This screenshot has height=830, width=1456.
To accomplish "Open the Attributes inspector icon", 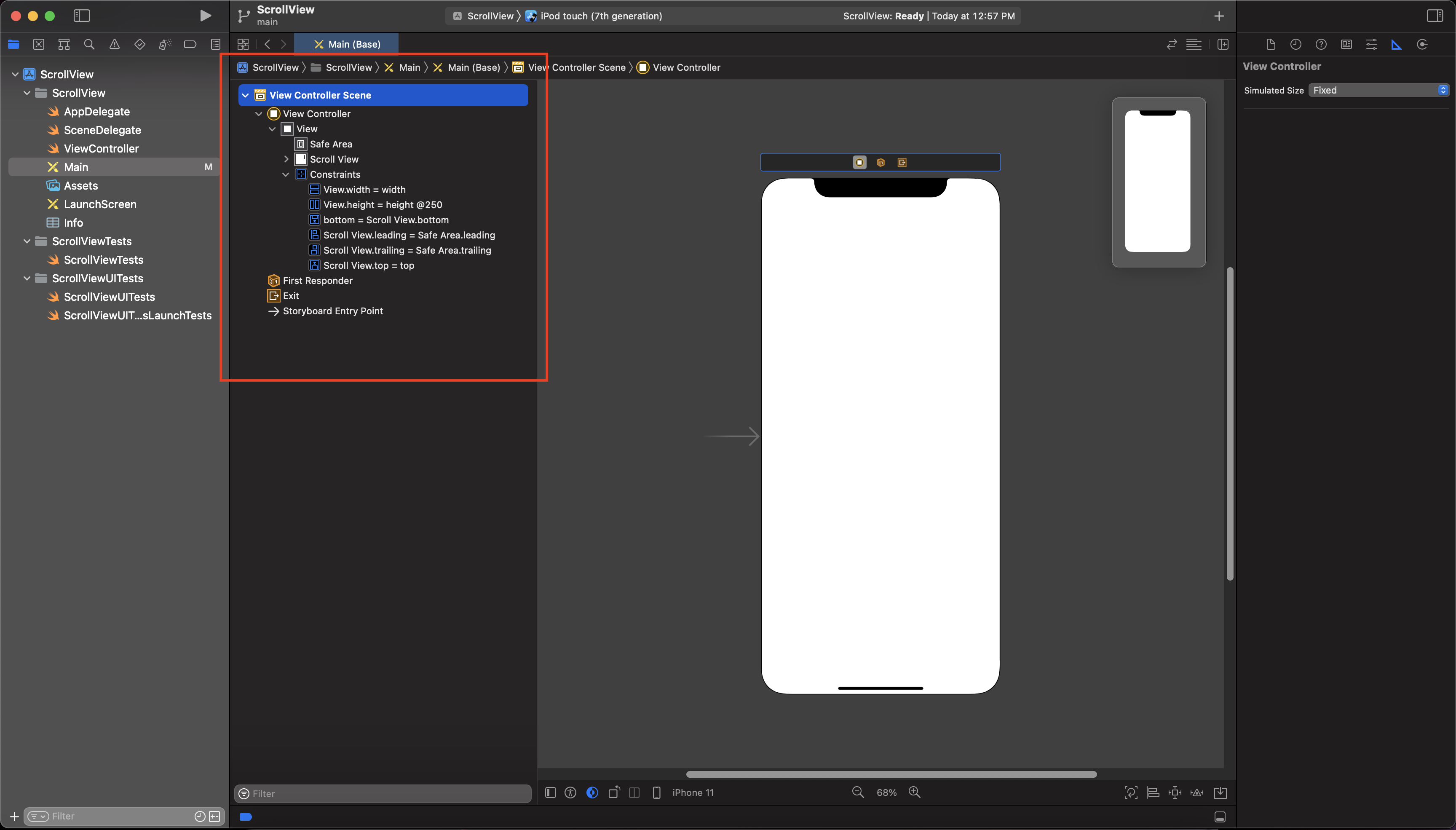I will tap(1371, 44).
